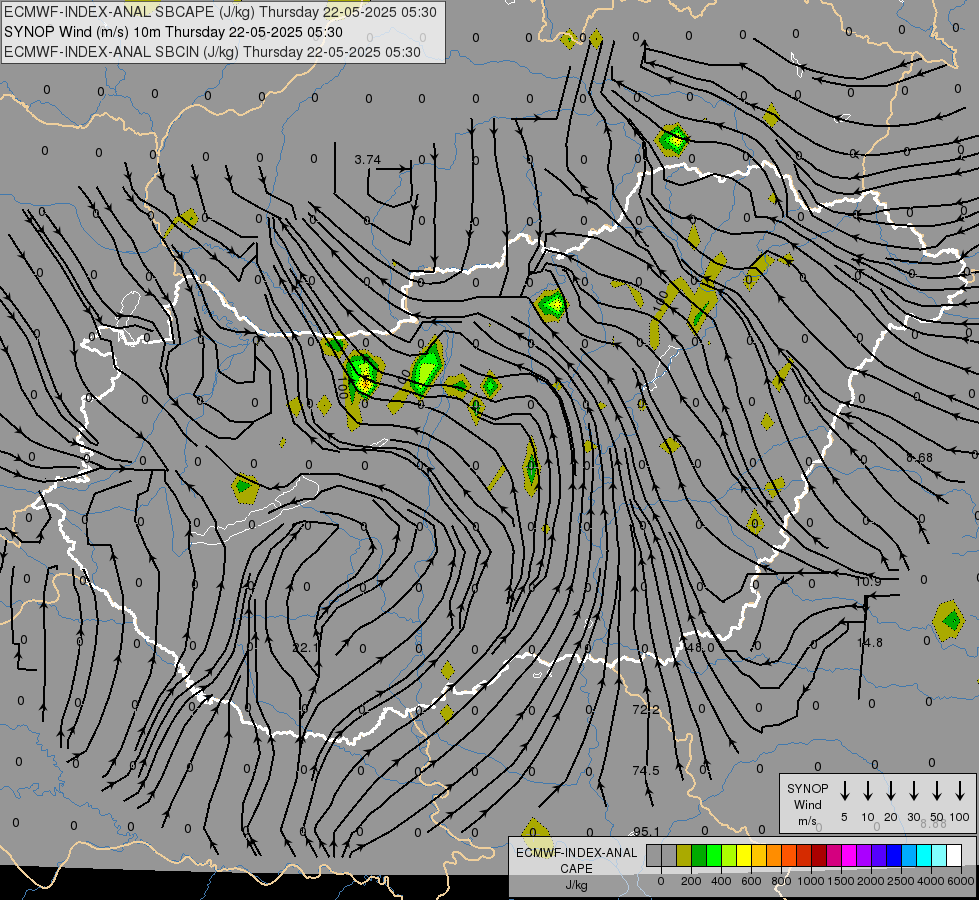Click the SYNOP Wind 10m title line

pyautogui.click(x=173, y=32)
